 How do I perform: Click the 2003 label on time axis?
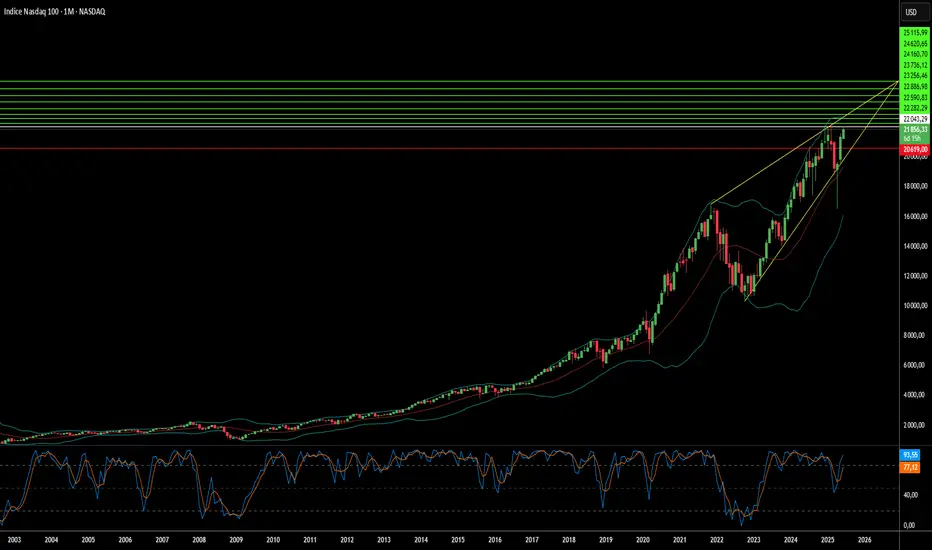[x=14, y=540]
